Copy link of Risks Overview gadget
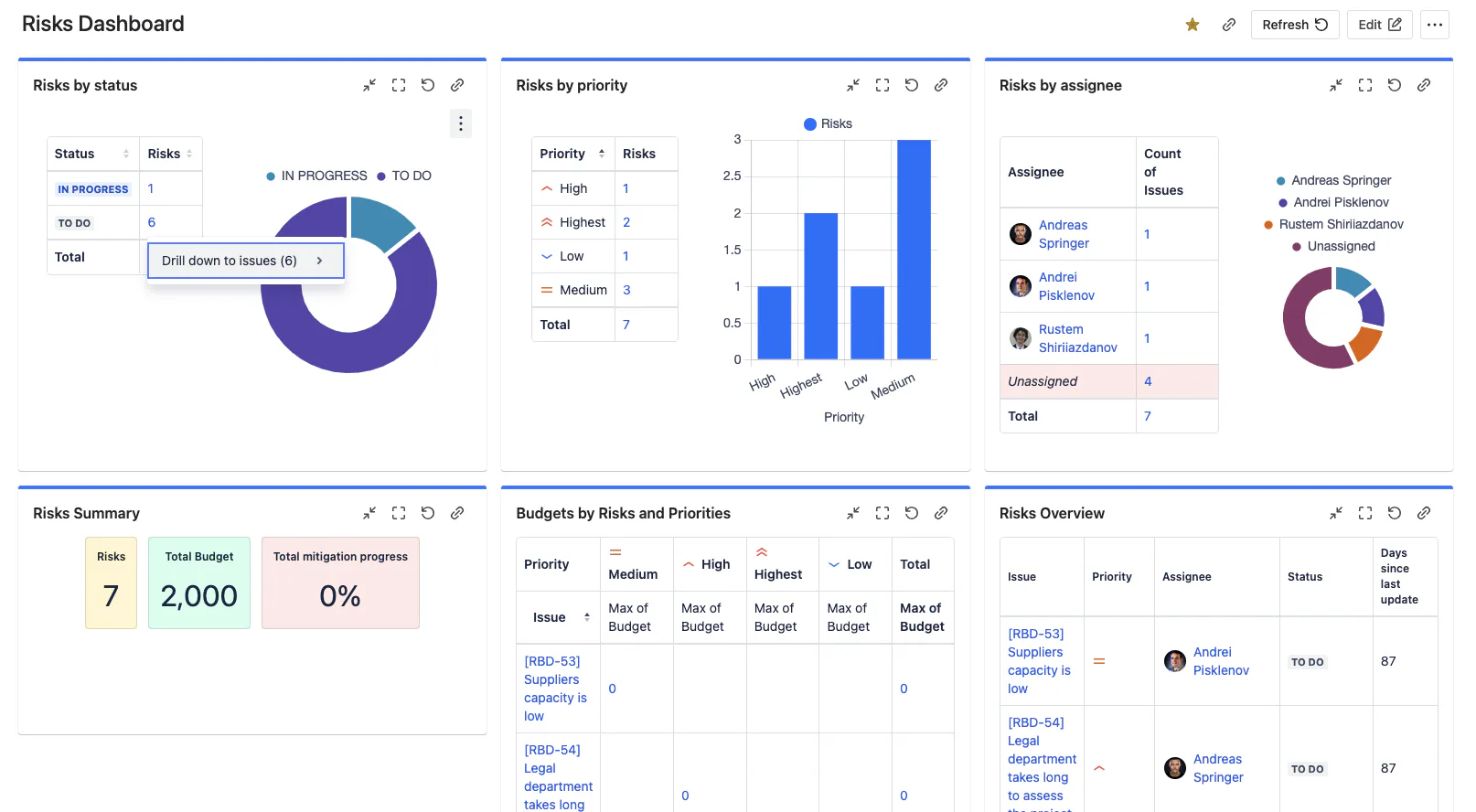The image size is (1476, 812). pos(1424,513)
